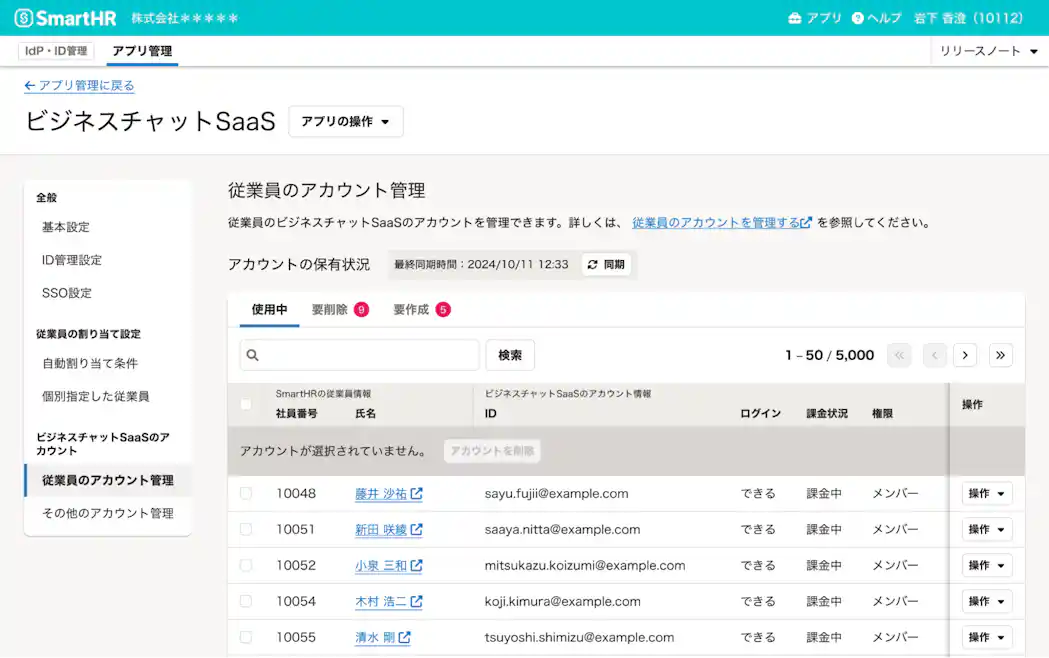Open the 操作 dropdown for 木村 浩二
This screenshot has width=1049, height=658.
(986, 601)
